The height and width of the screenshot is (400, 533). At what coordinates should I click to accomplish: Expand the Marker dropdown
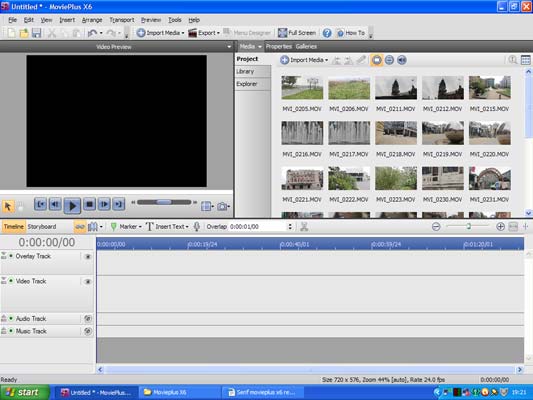(x=140, y=227)
